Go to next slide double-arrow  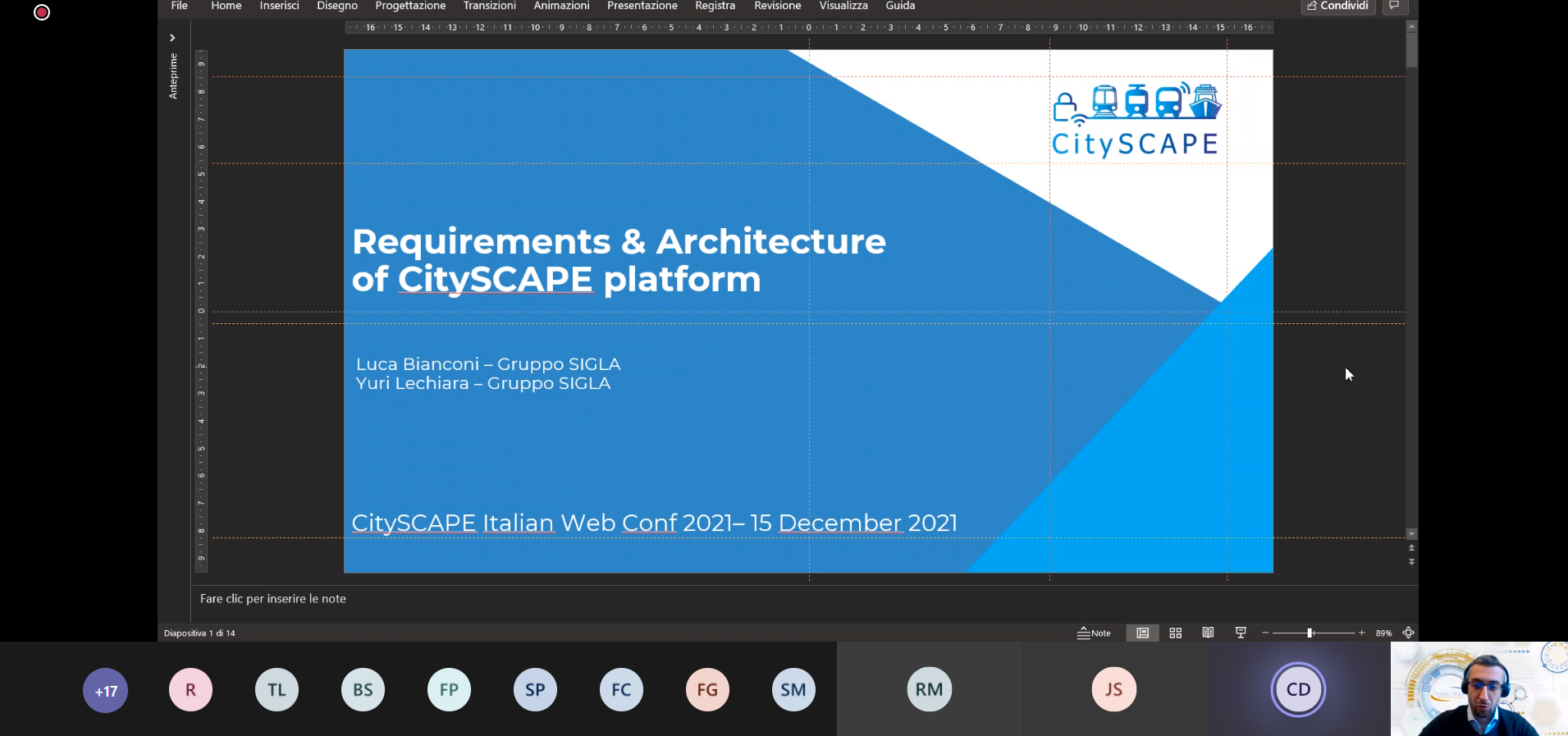click(x=1411, y=562)
